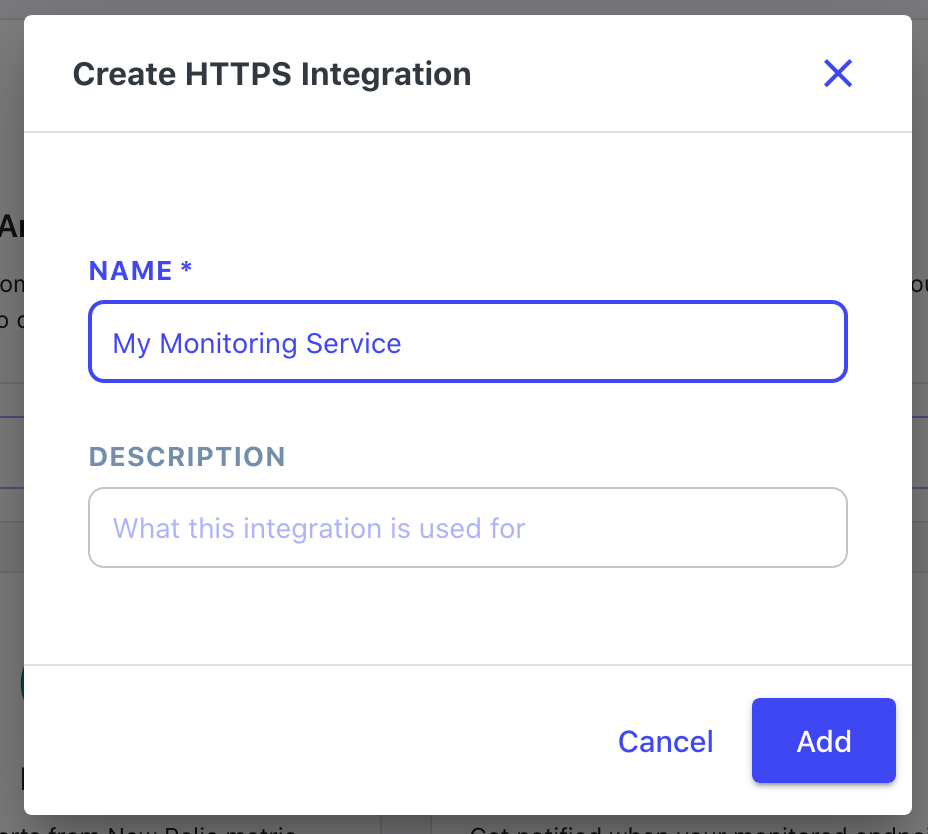Image resolution: width=928 pixels, height=834 pixels.
Task: Click Add to create the integration
Action: point(823,740)
